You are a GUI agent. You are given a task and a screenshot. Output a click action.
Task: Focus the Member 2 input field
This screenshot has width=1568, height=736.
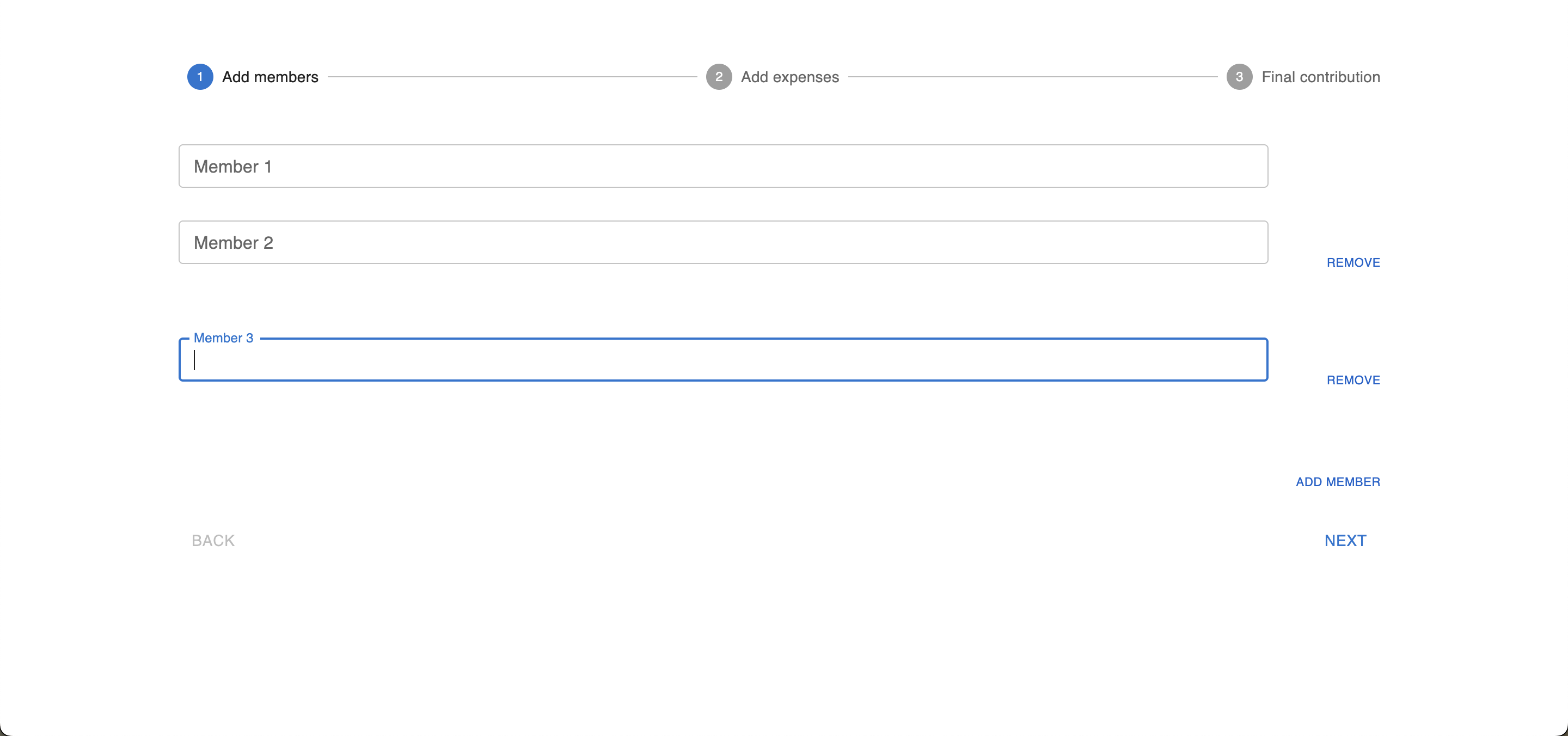[723, 242]
